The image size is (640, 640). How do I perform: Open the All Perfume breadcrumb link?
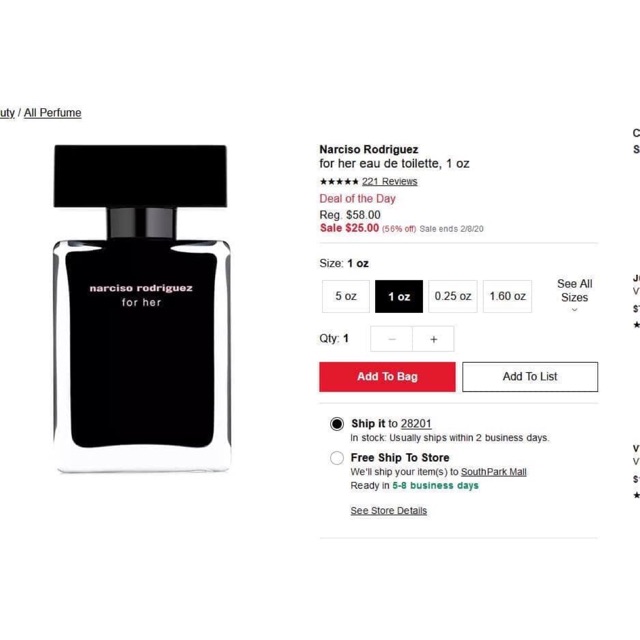coord(53,113)
